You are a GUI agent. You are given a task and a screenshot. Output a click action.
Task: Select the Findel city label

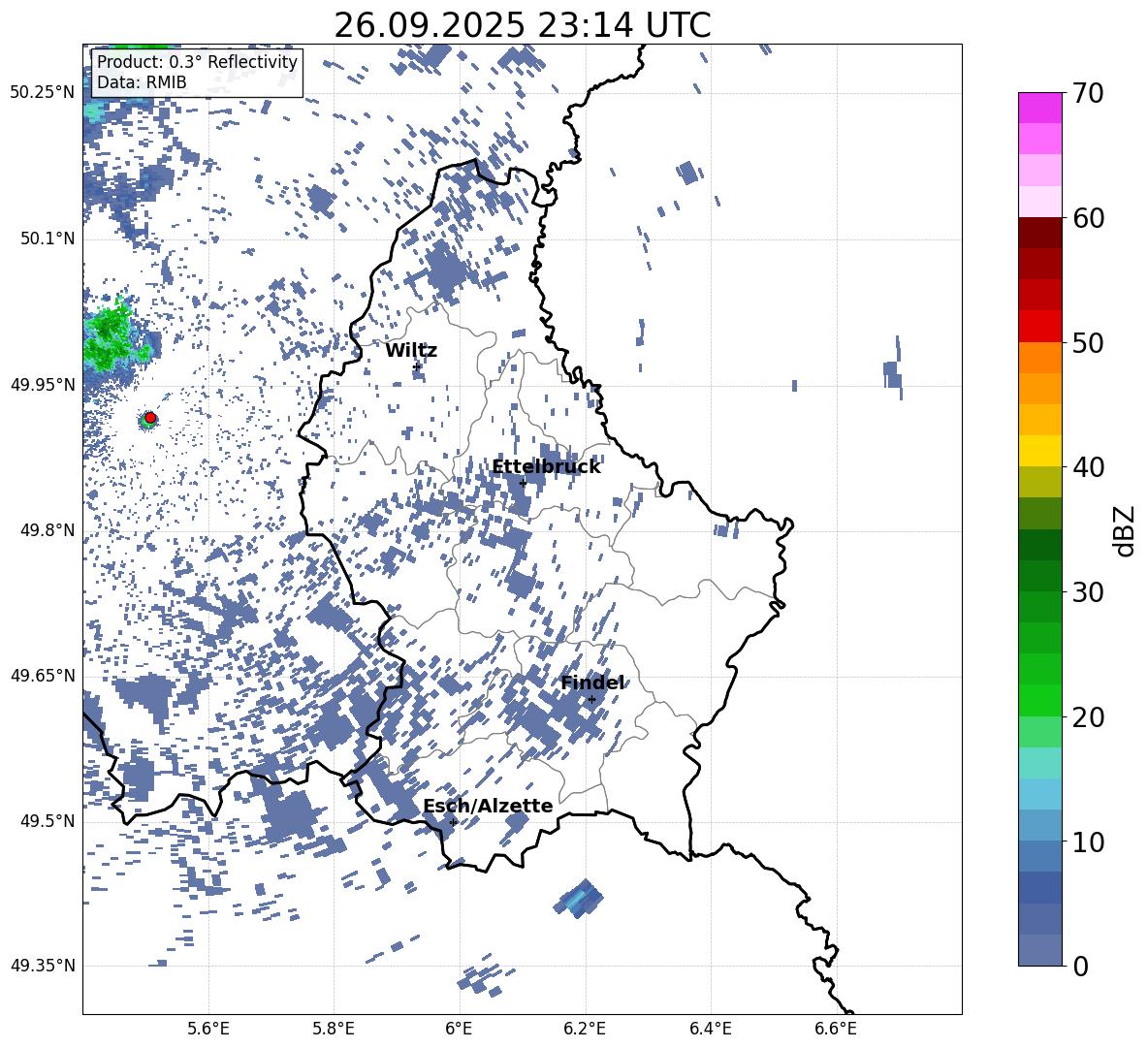click(x=592, y=683)
